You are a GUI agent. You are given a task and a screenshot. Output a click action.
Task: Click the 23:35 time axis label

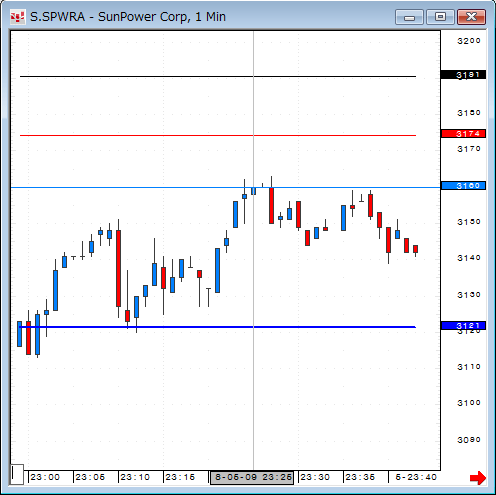360,477
